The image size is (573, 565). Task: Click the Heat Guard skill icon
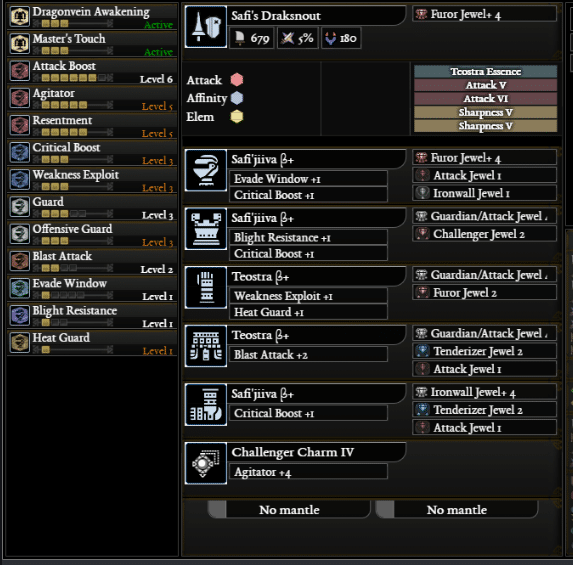tap(20, 342)
